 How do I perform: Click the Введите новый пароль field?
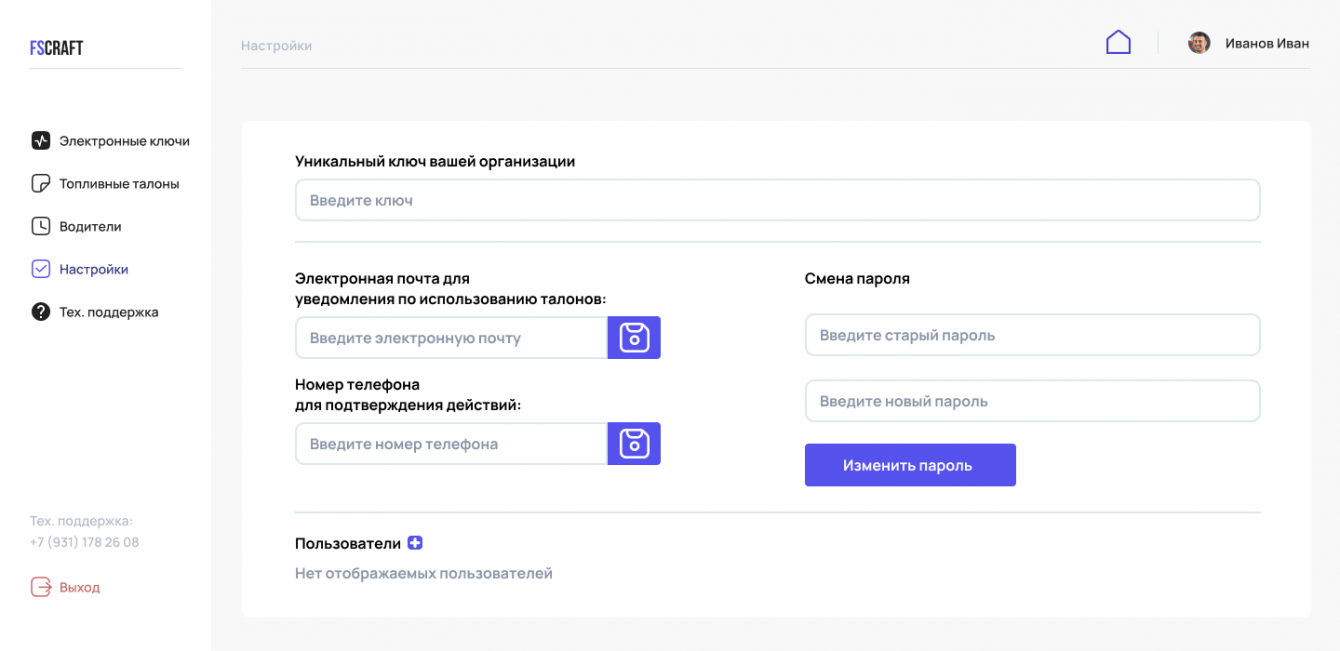pyautogui.click(x=1032, y=401)
